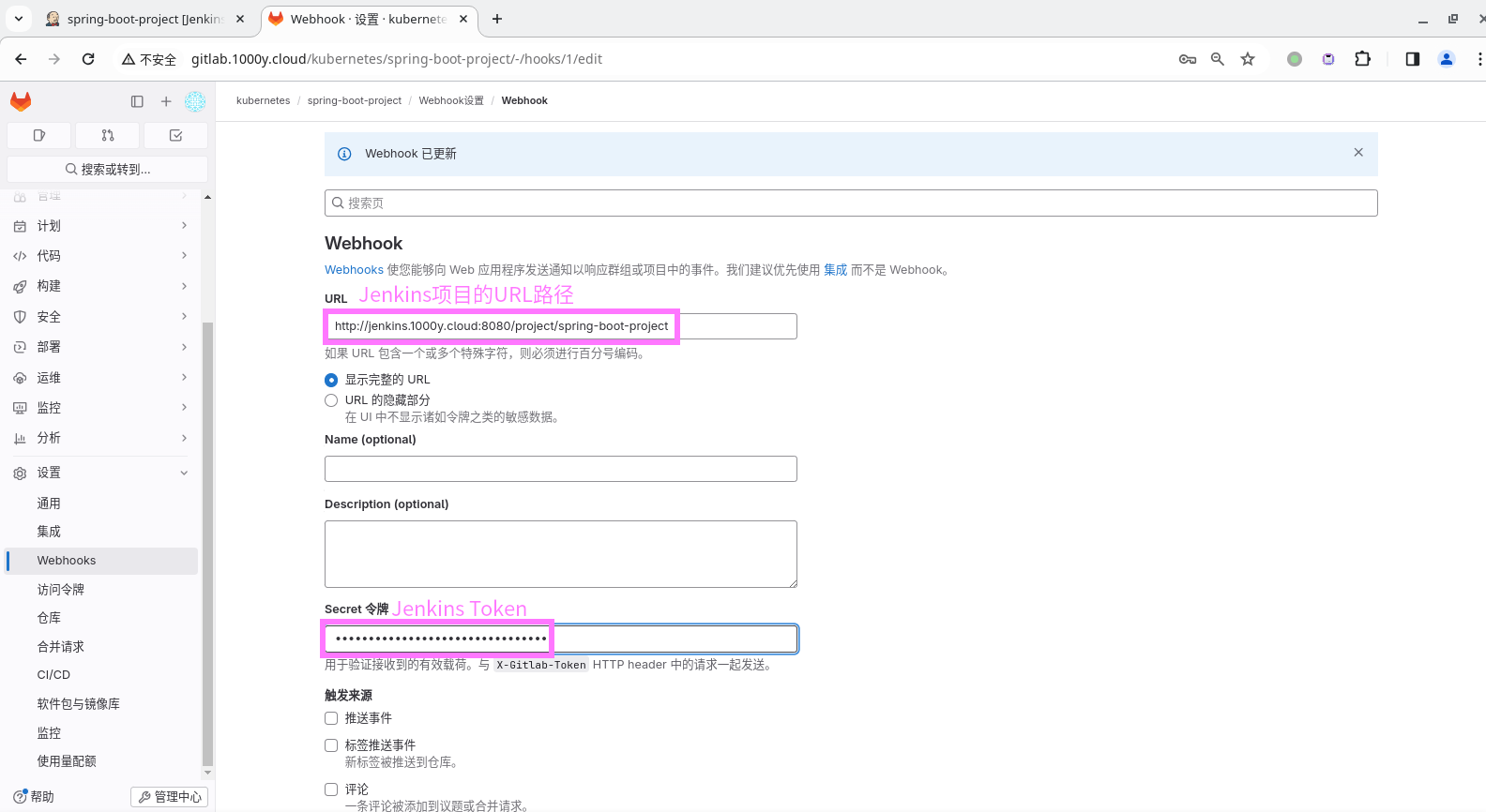Open the to-do list shortcut icon
Image resolution: width=1486 pixels, height=812 pixels.
pos(175,135)
